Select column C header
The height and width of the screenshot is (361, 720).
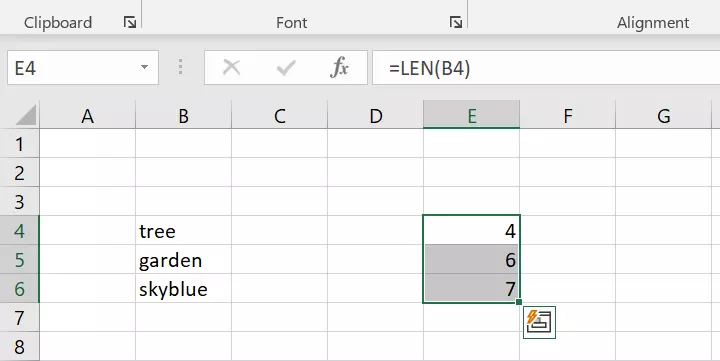[x=280, y=115]
